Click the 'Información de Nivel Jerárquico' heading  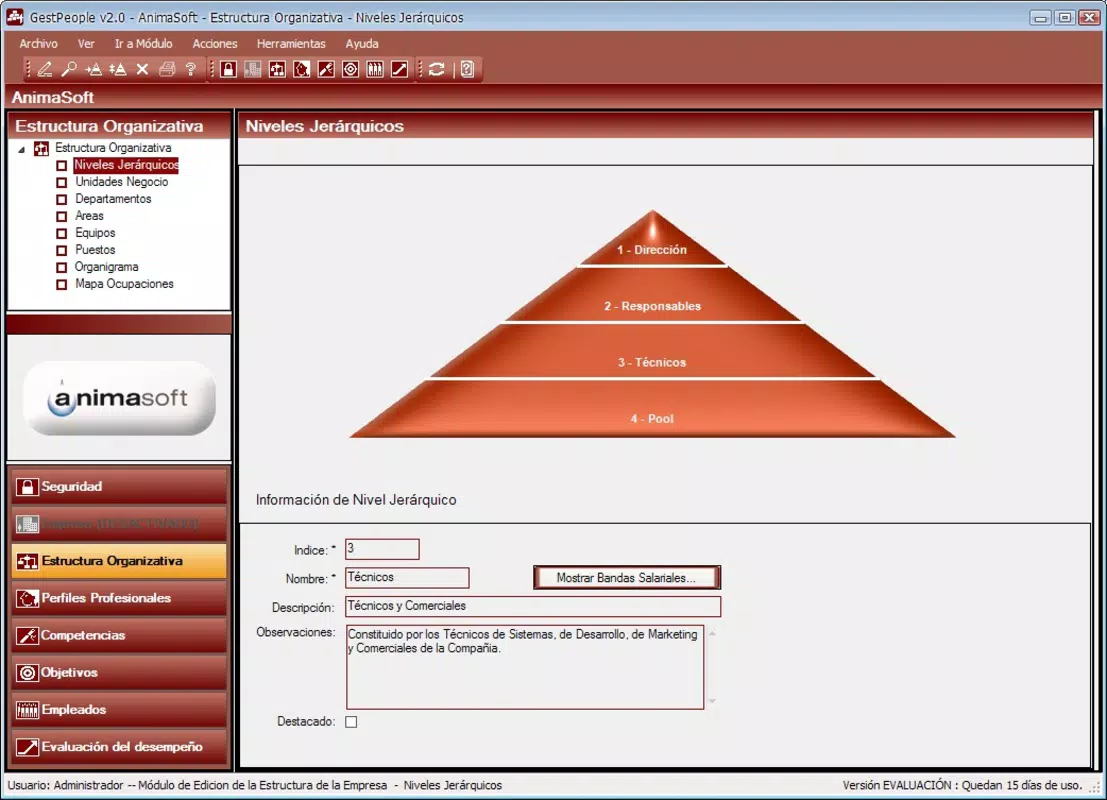(356, 500)
